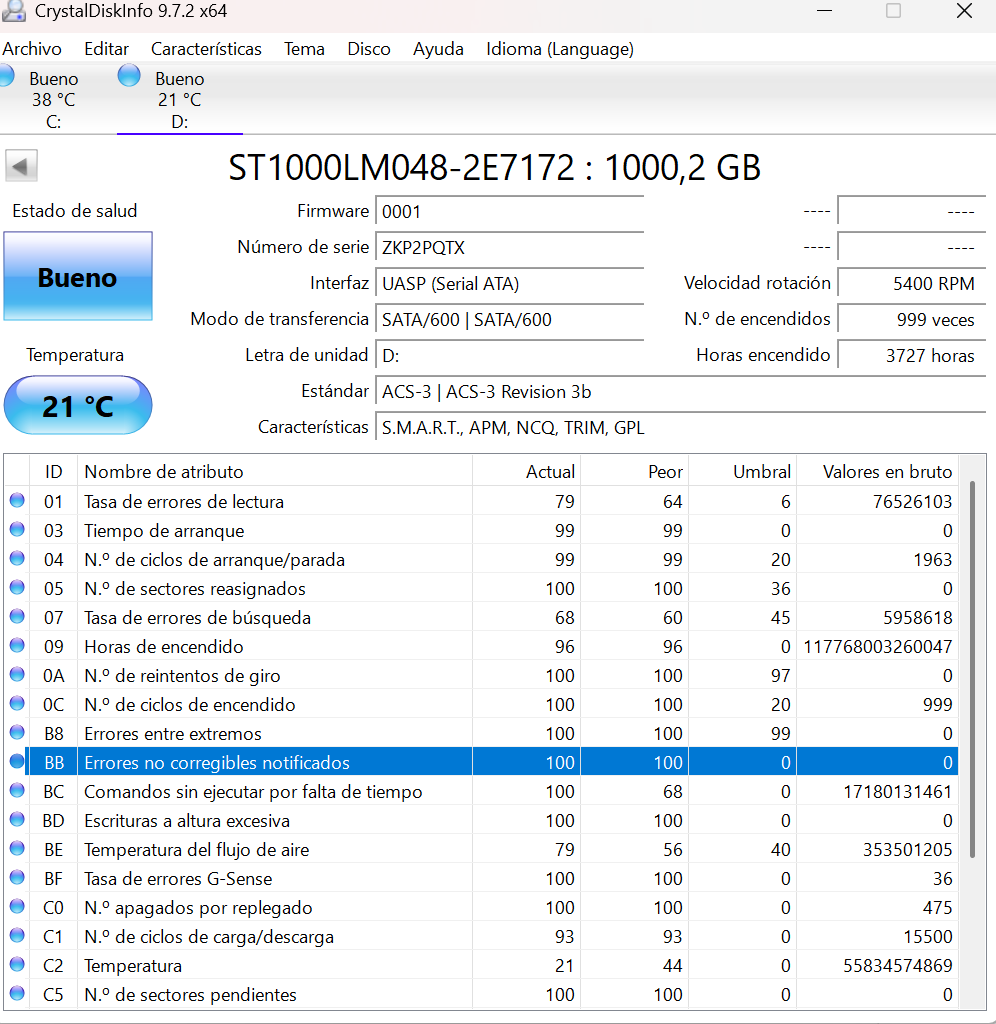The image size is (996, 1024).
Task: Click status icon of row BD Escrituras a altura excesiva
Action: (x=17, y=820)
